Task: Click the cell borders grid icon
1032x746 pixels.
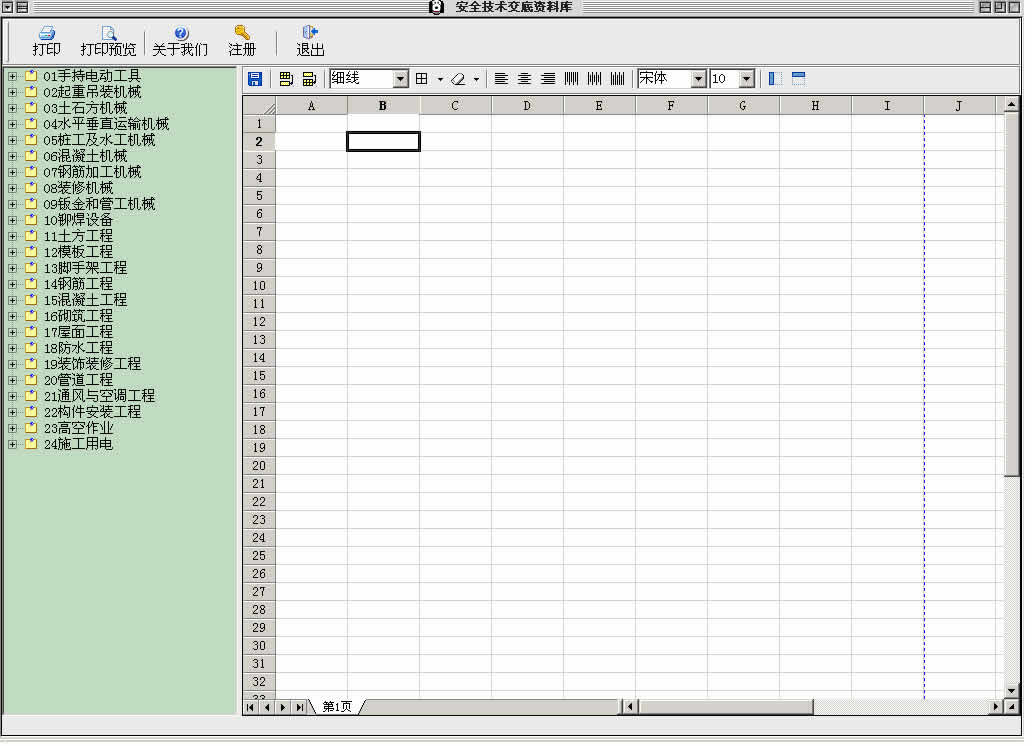Action: 422,79
